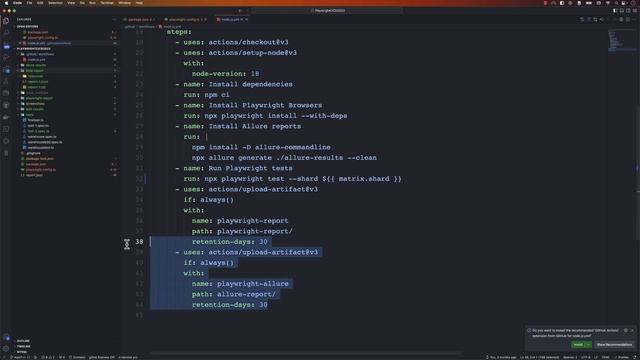
Task: Click workflows breadcrumb segment
Action: point(147,27)
